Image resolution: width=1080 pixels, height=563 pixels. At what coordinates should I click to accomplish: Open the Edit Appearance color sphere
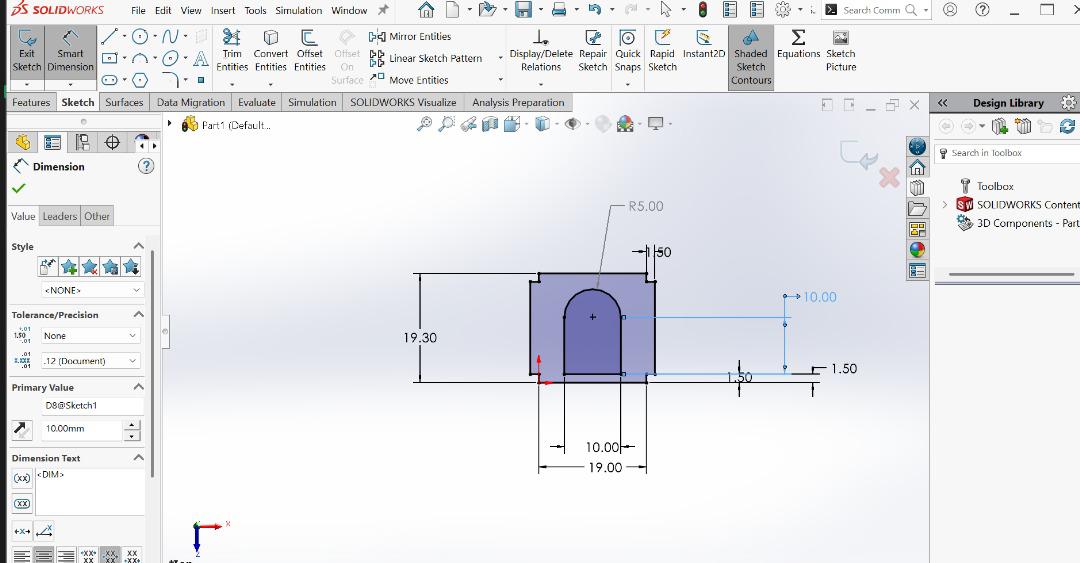[x=625, y=124]
